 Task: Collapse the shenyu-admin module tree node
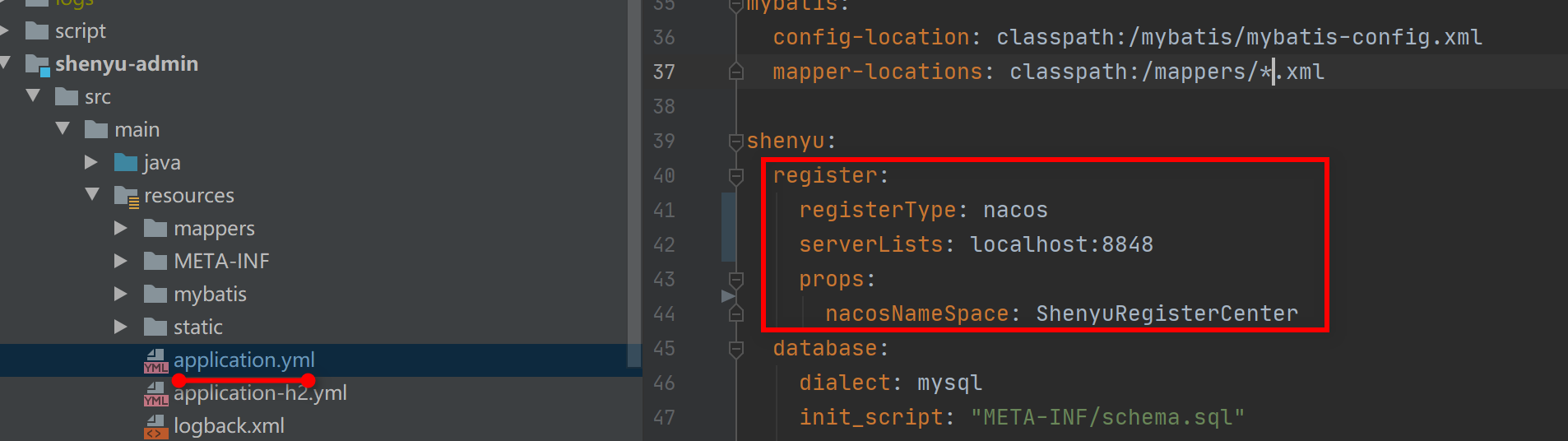pyautogui.click(x=5, y=63)
